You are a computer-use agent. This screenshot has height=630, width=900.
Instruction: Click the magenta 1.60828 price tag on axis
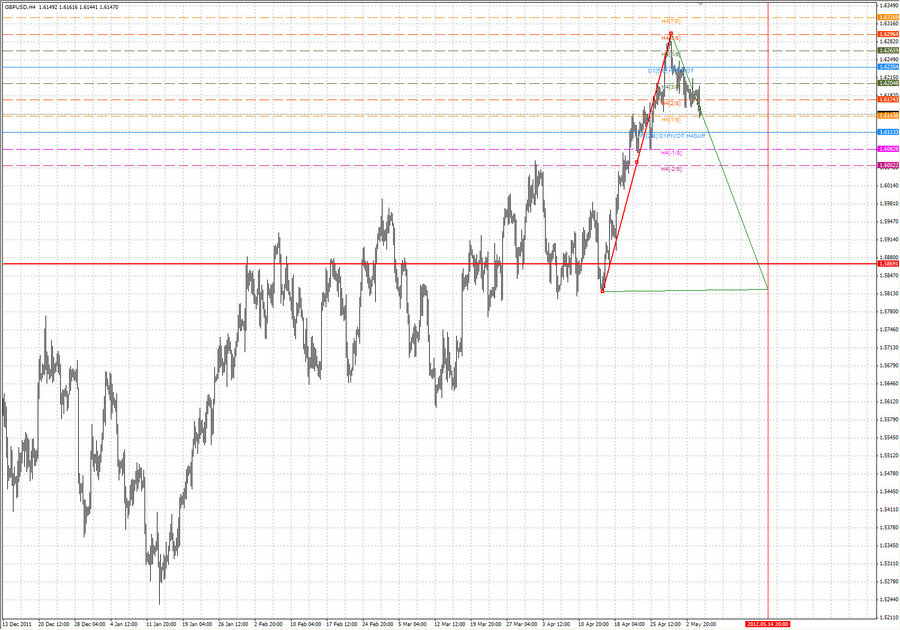pos(886,147)
